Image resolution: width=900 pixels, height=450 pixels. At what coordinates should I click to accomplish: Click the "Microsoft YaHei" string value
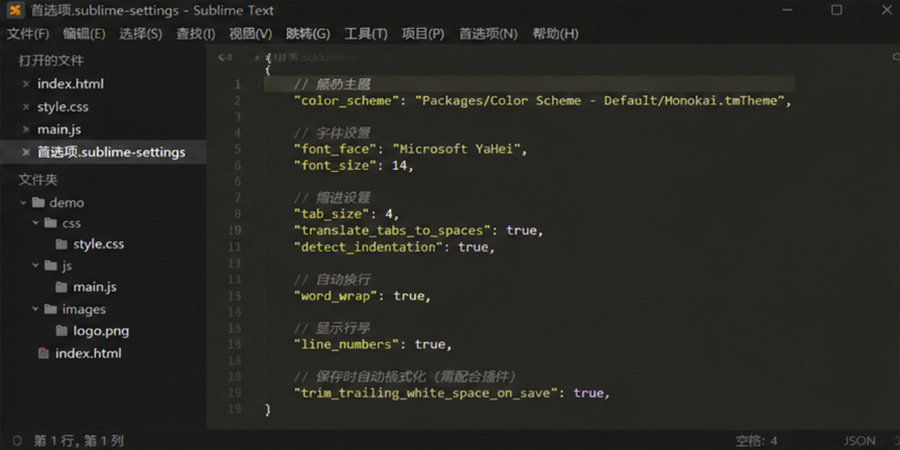pos(456,149)
